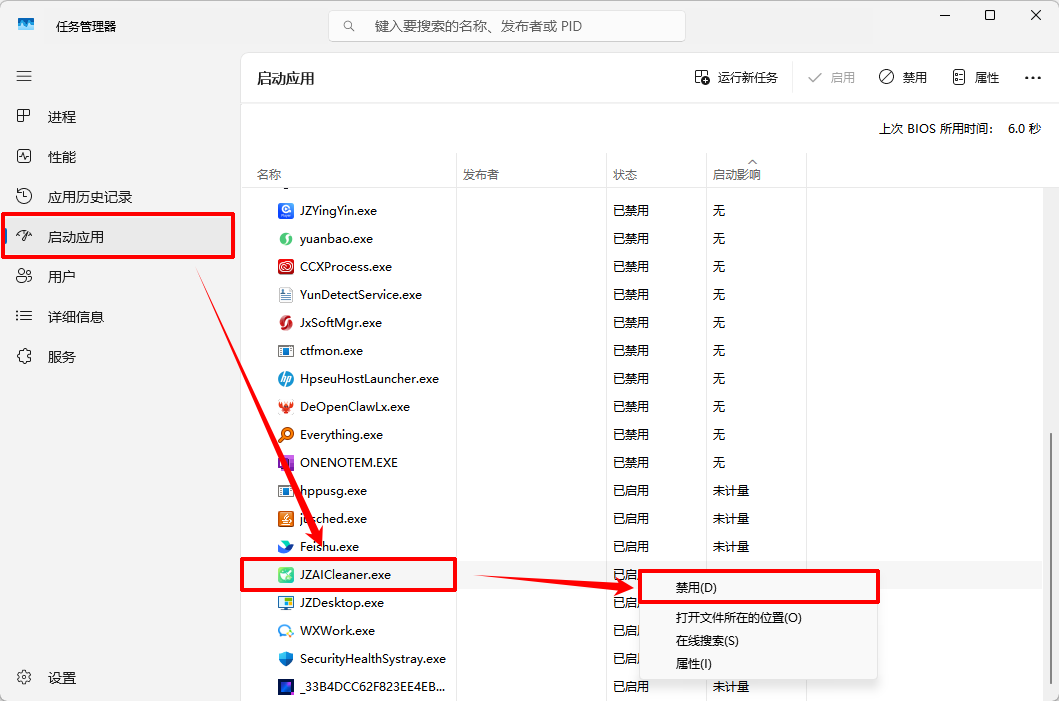Click the Feishu.exe icon
This screenshot has height=701, width=1059.
point(286,547)
